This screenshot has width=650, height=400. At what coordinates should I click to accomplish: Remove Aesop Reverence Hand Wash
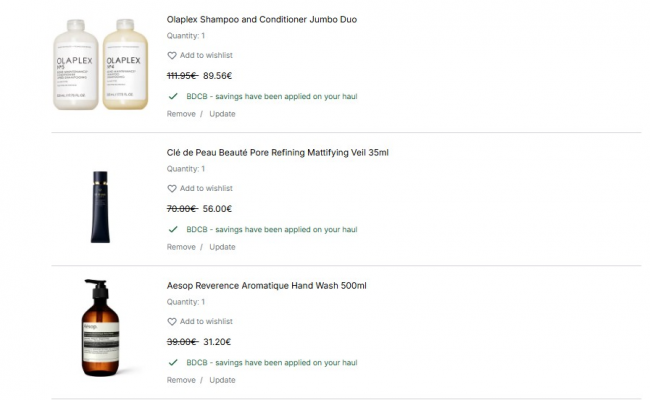181,380
